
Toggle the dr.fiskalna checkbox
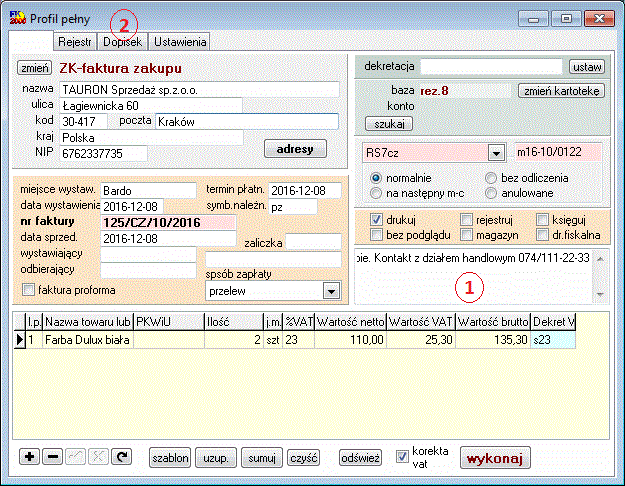coord(542,235)
